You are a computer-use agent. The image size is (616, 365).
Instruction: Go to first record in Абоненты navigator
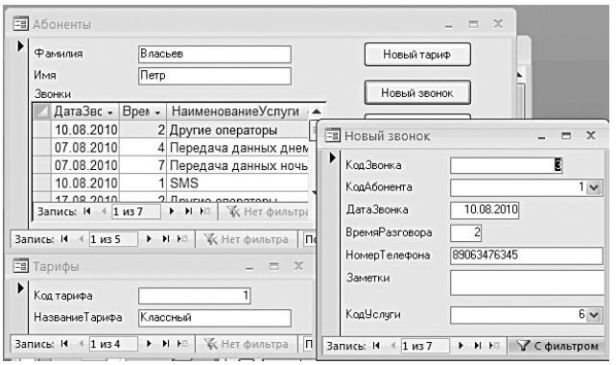pos(64,239)
